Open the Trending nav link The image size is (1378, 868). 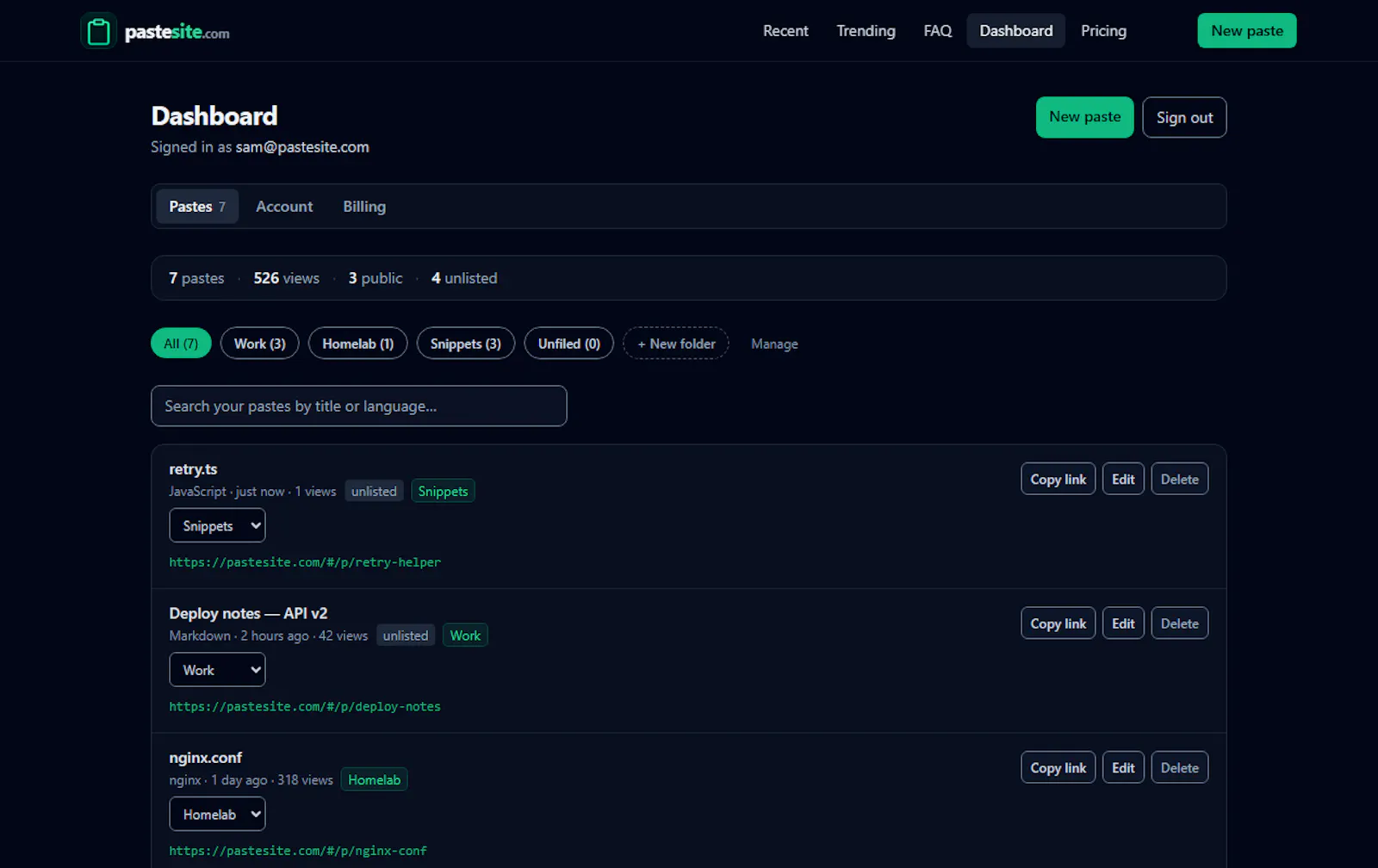click(x=866, y=31)
